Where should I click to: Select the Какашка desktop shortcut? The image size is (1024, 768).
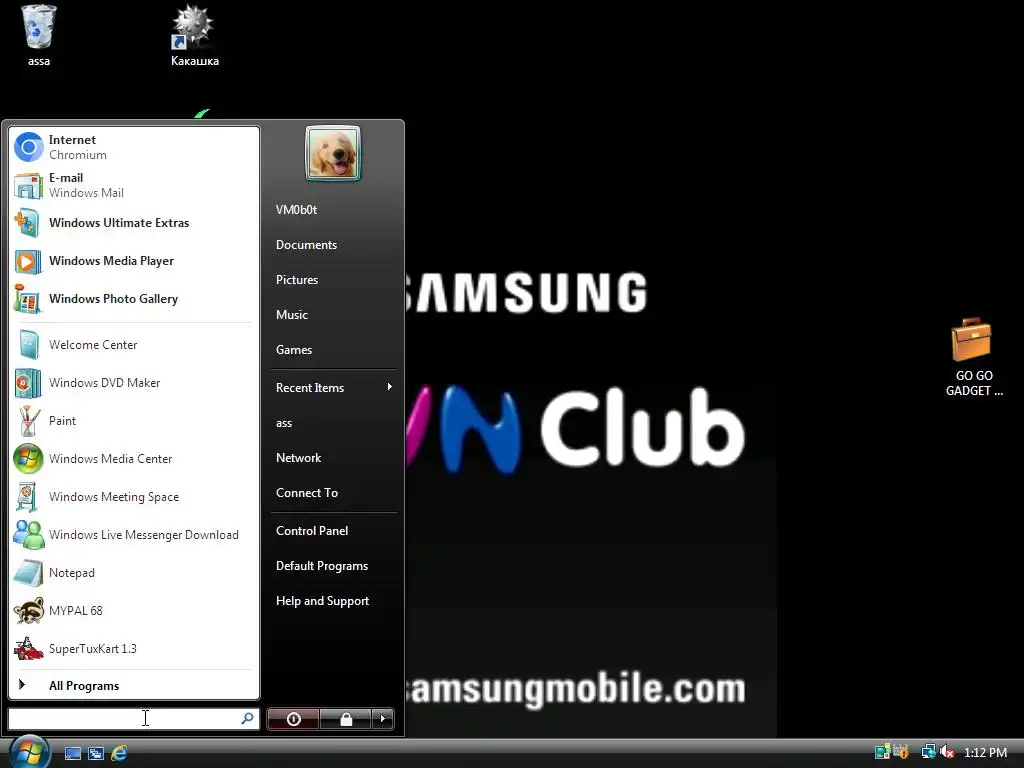click(x=195, y=35)
